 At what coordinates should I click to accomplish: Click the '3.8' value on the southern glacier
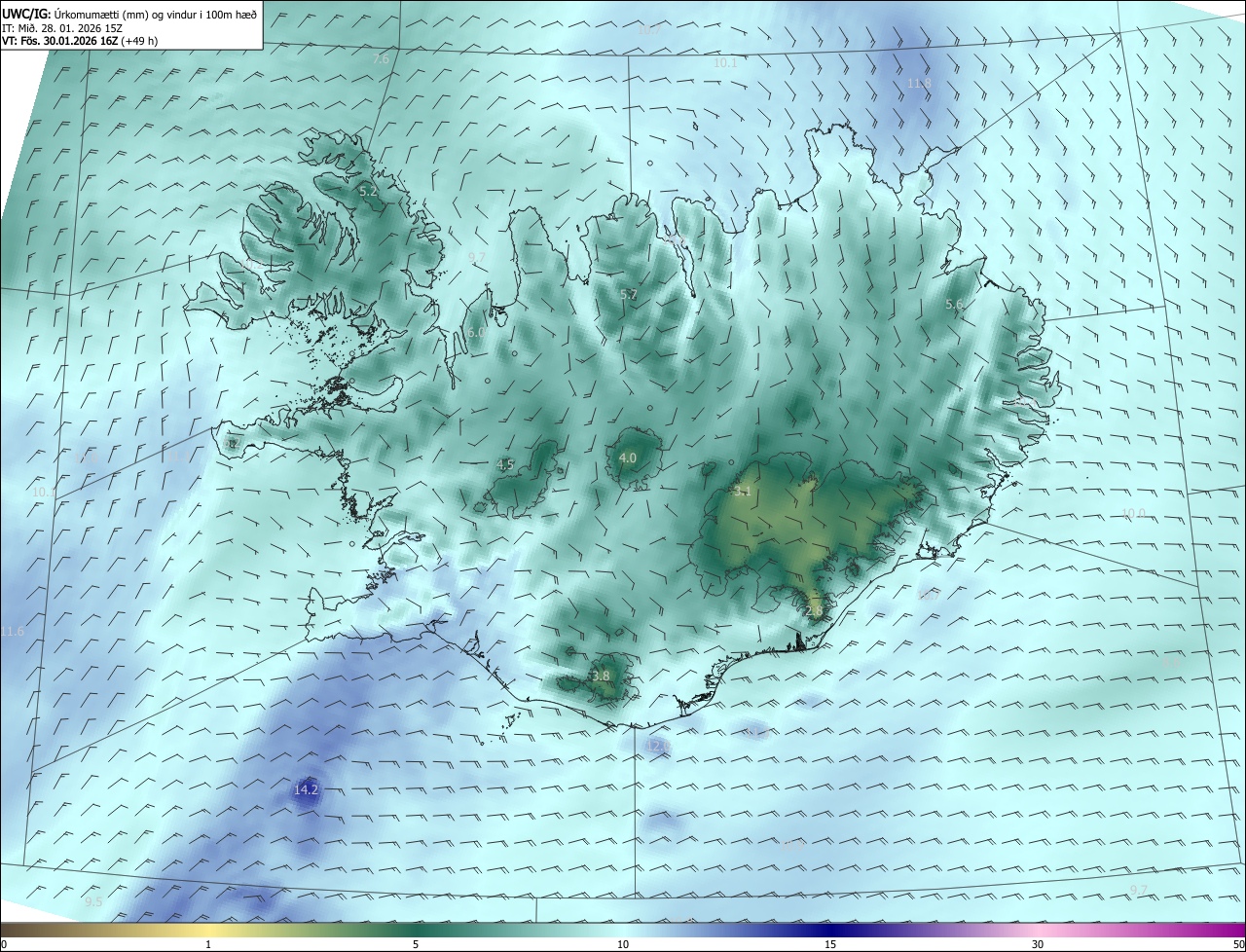pos(601,676)
